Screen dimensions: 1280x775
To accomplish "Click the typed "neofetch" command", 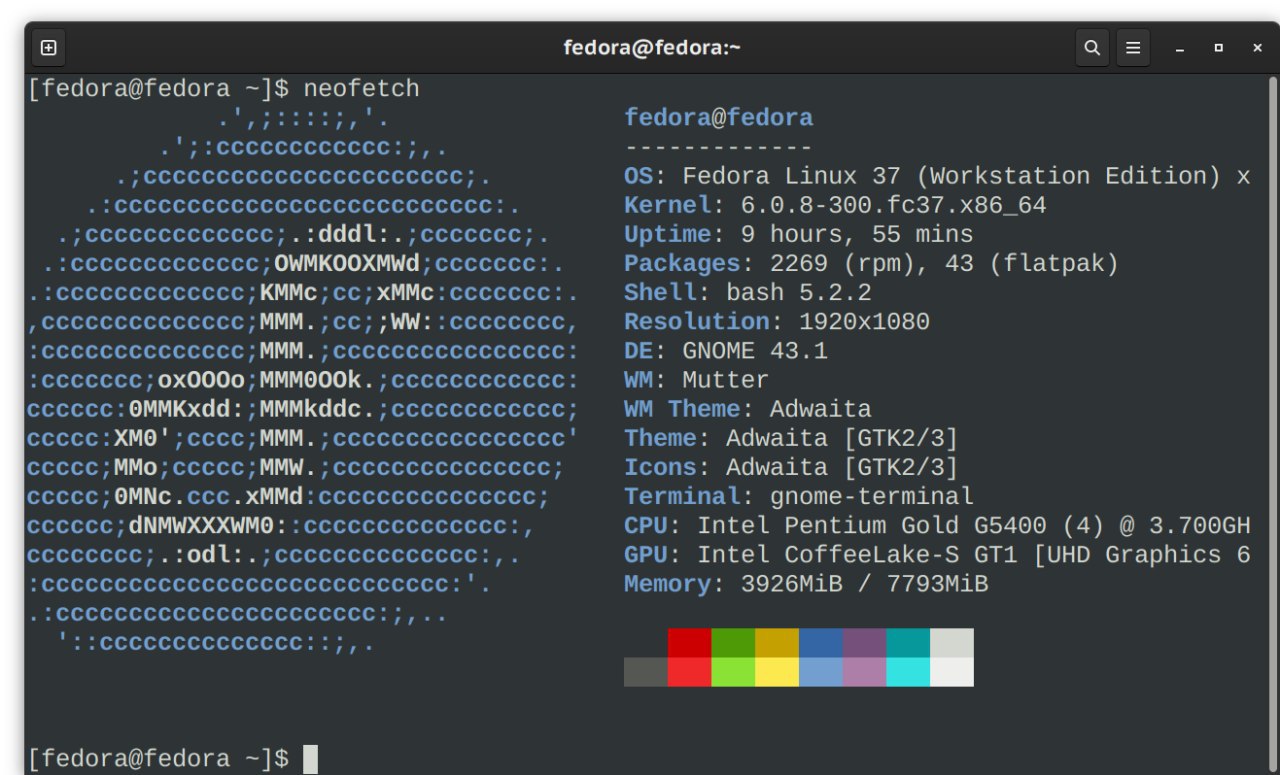I will point(362,89).
